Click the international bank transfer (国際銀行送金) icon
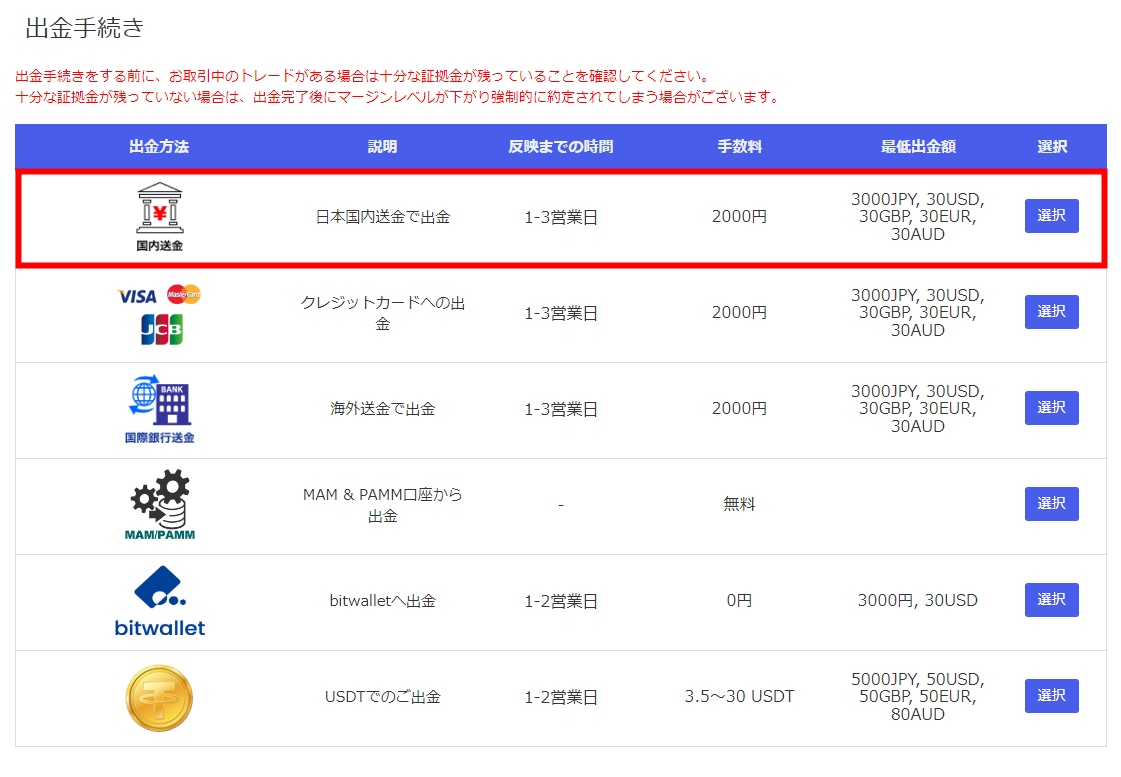Image resolution: width=1121 pixels, height=777 pixels. (159, 409)
